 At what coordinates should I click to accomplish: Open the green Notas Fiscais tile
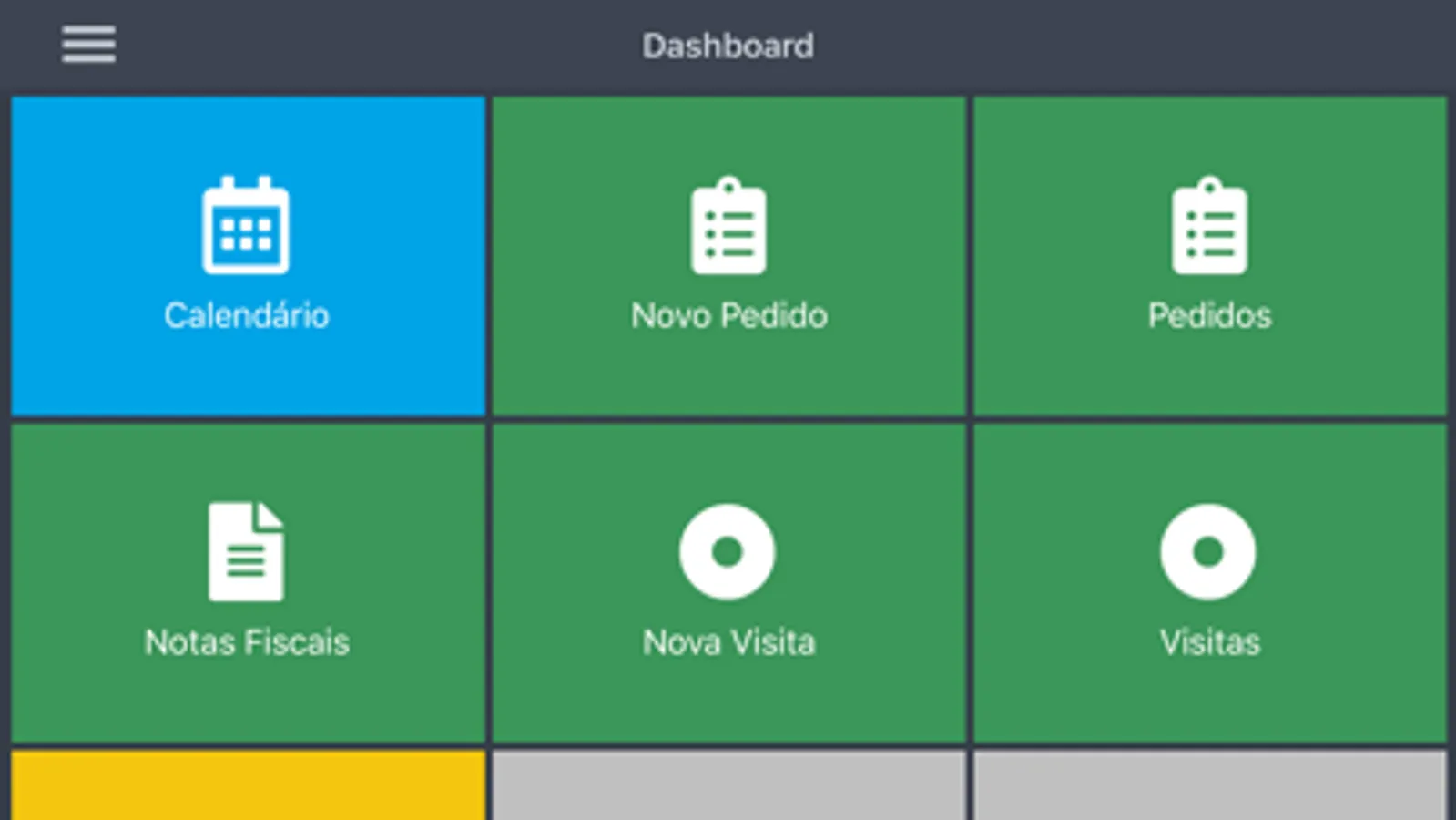pos(248,702)
